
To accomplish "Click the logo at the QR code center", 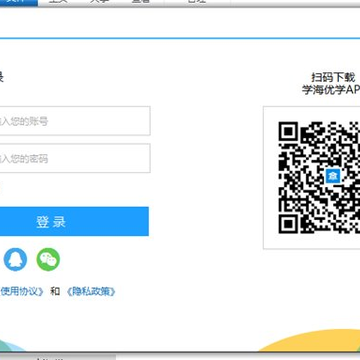I will click(x=333, y=176).
